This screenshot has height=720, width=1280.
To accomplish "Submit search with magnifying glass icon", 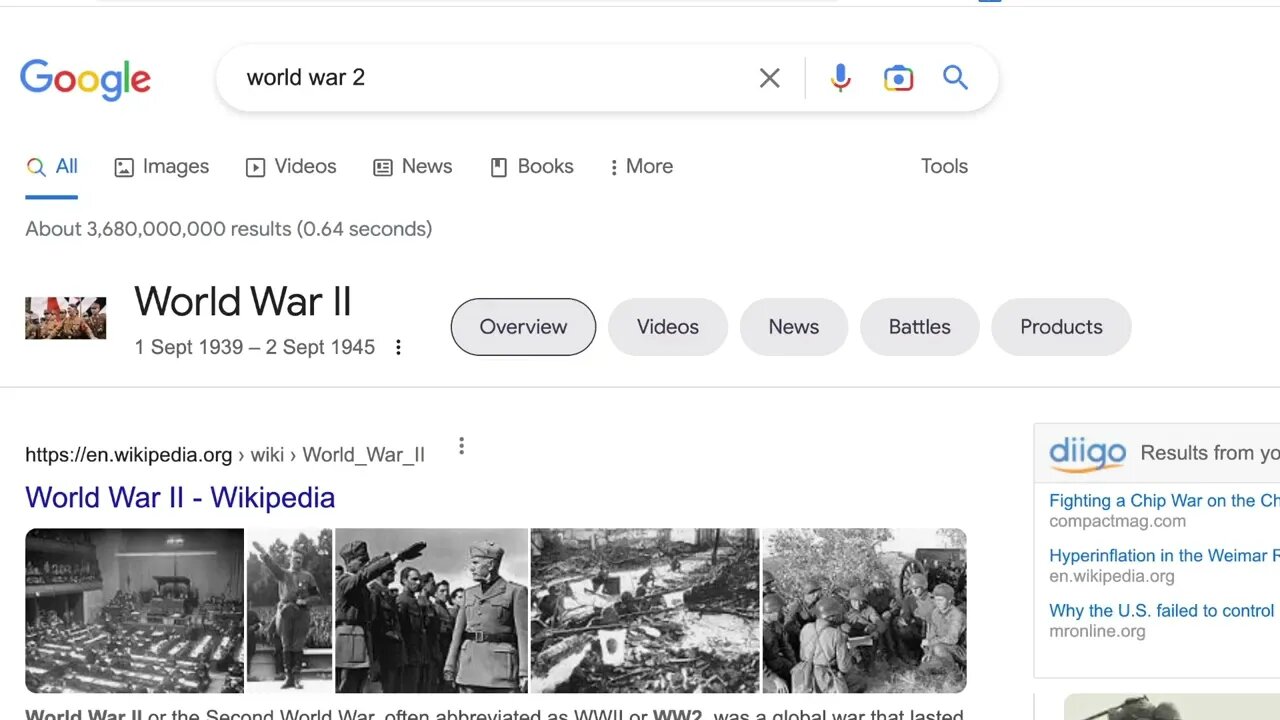I will click(x=955, y=78).
